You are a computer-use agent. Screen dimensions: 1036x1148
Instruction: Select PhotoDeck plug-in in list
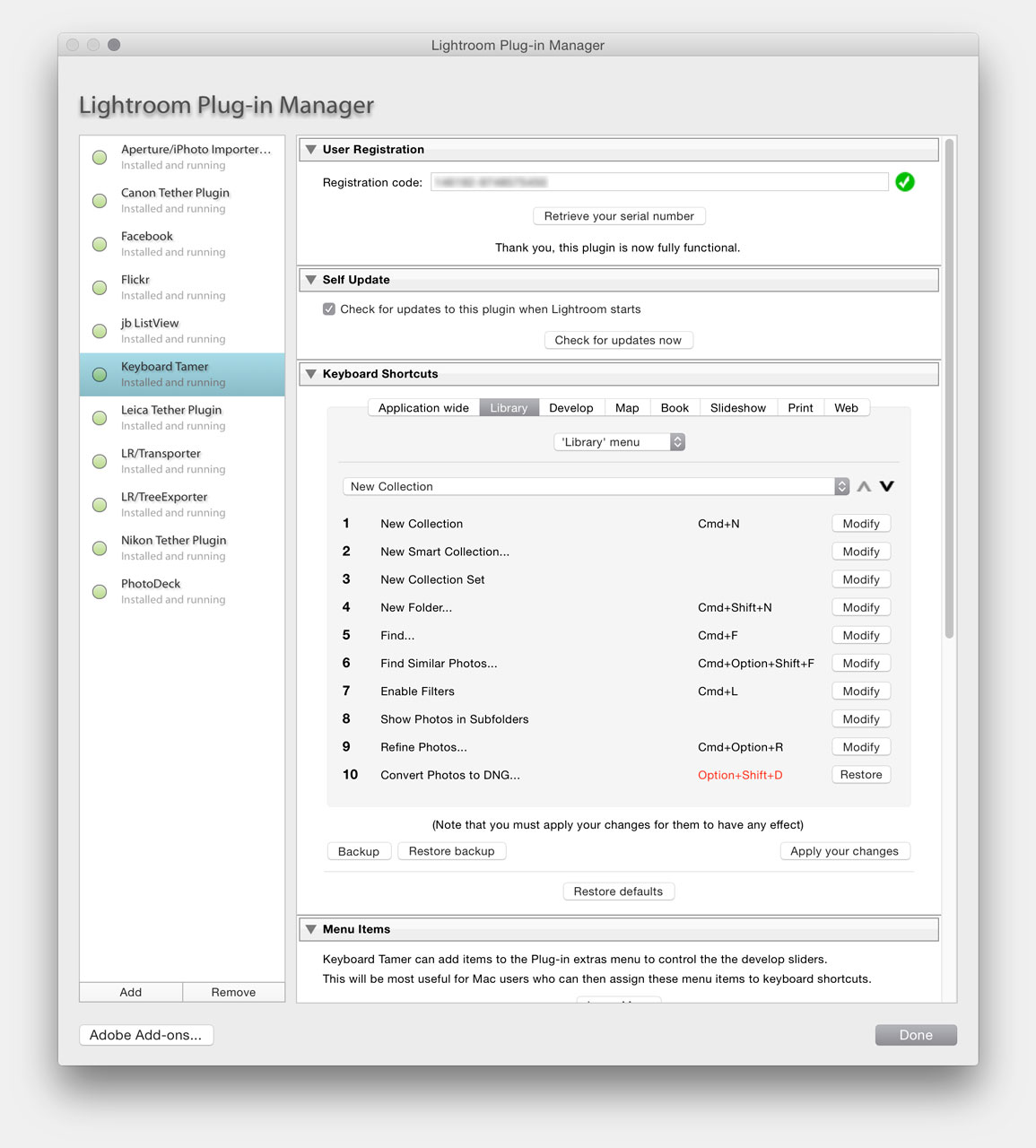[182, 592]
